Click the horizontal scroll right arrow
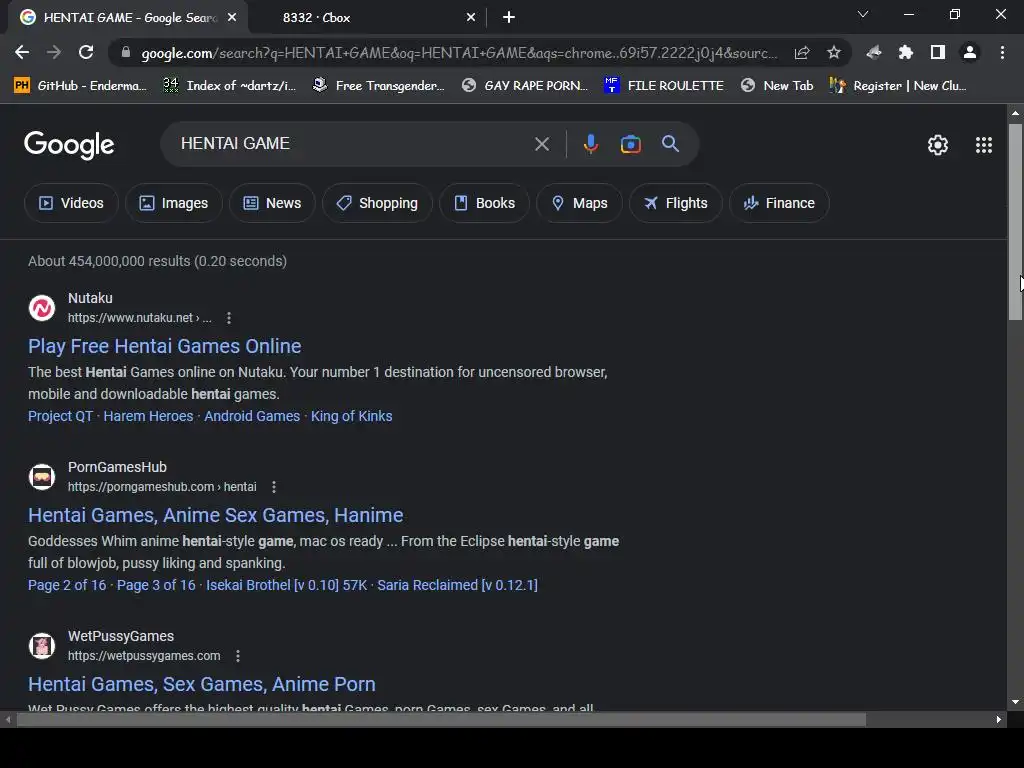The height and width of the screenshot is (768, 1024). pyautogui.click(x=999, y=720)
